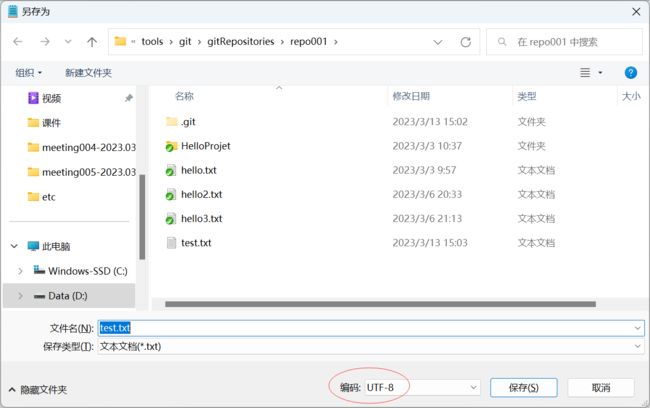Screen dimensions: 650x408
Task: Expand the Windows-SSD (C:) drive
Action: tap(20, 271)
